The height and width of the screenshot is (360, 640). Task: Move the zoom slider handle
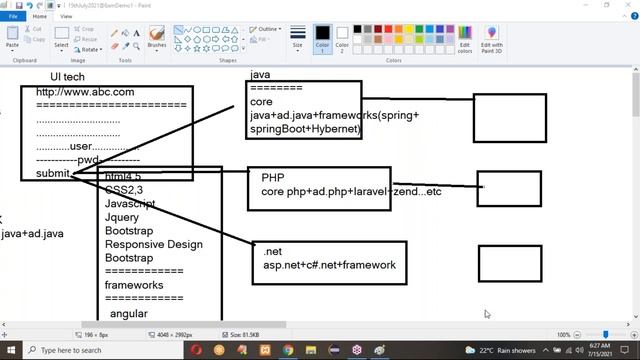click(x=606, y=335)
